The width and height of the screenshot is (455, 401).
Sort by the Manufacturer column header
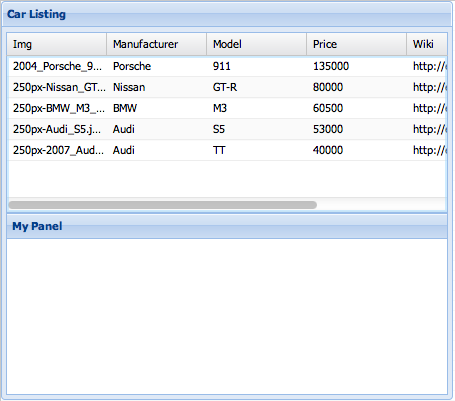[157, 44]
